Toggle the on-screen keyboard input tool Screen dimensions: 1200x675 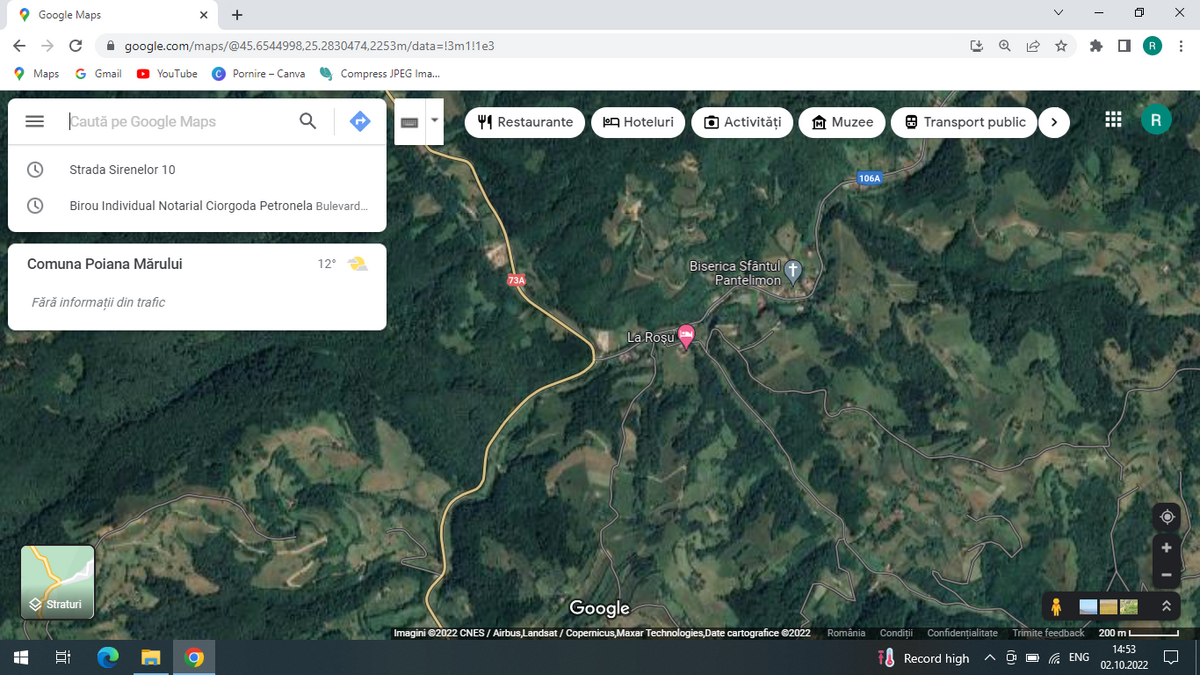point(410,122)
